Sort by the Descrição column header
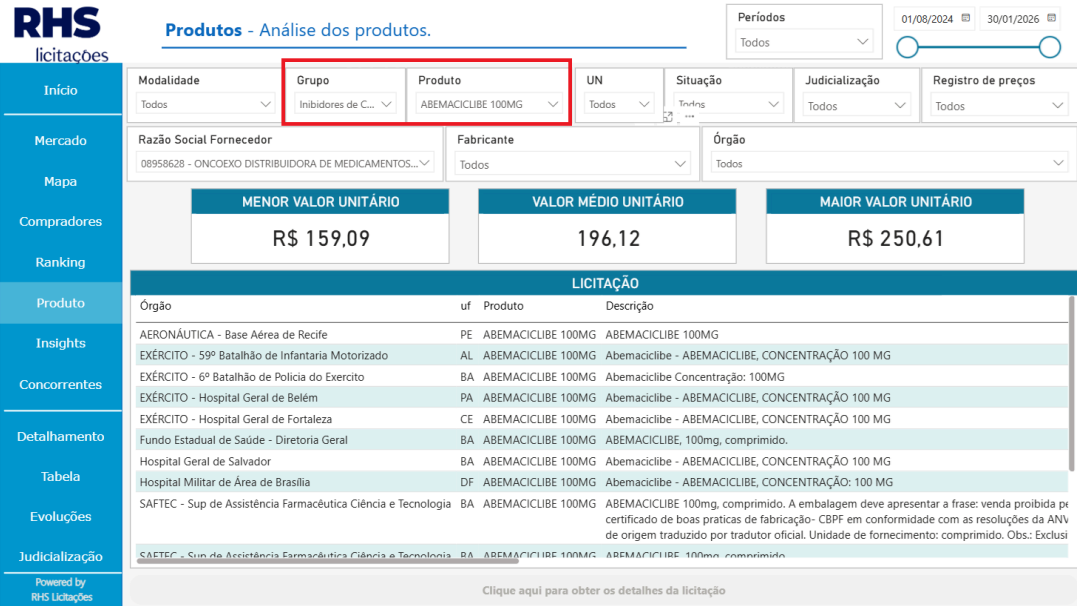1077x606 pixels. [629, 306]
